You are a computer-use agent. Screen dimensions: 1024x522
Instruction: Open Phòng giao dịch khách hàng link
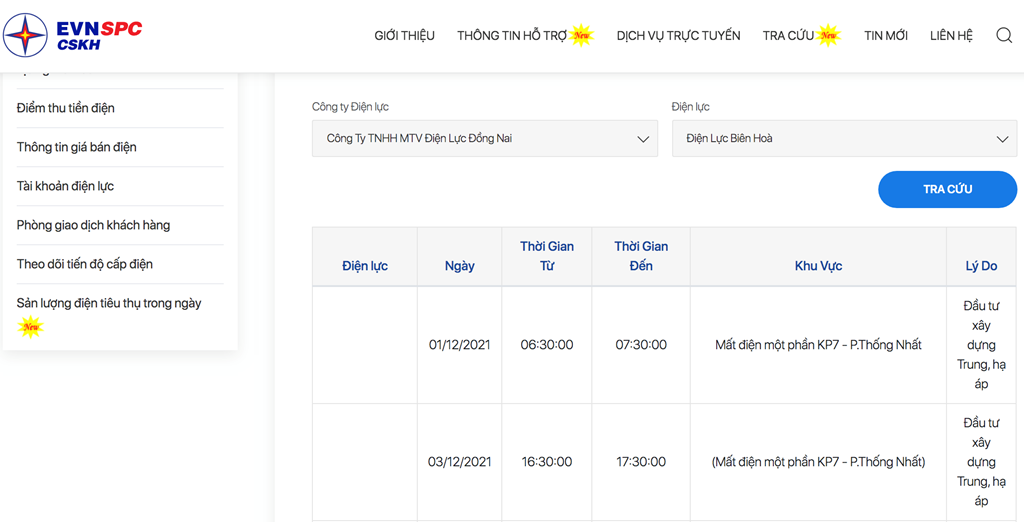click(93, 225)
